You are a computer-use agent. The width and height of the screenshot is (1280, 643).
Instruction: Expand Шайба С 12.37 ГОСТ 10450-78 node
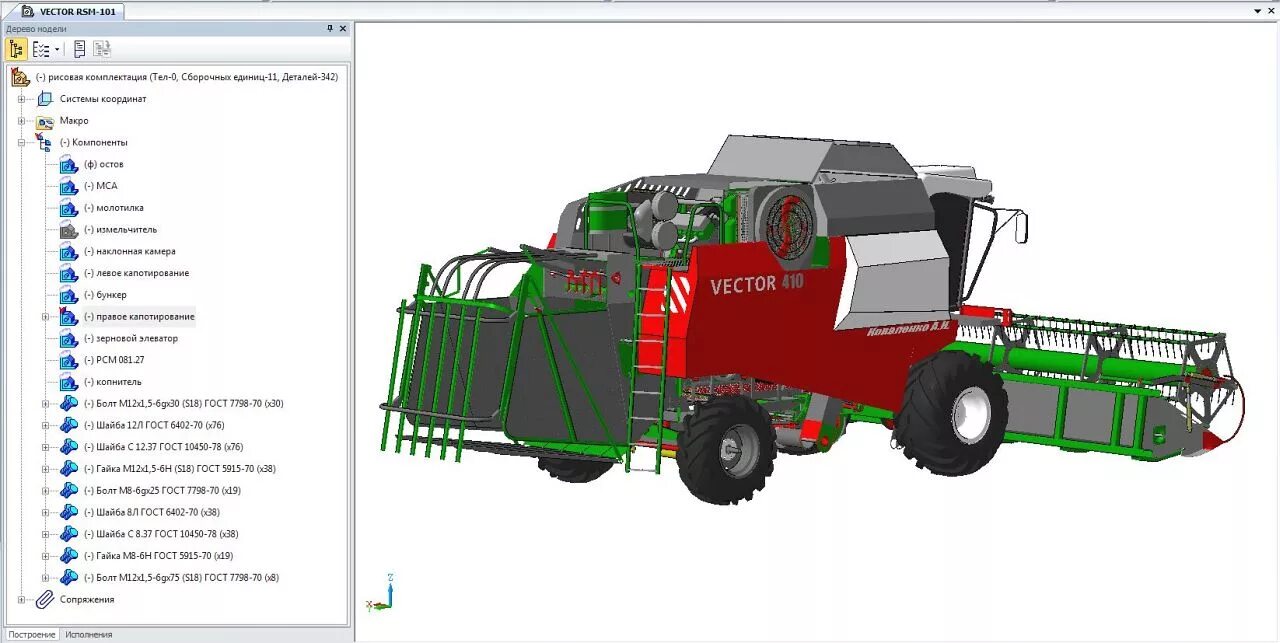click(45, 447)
